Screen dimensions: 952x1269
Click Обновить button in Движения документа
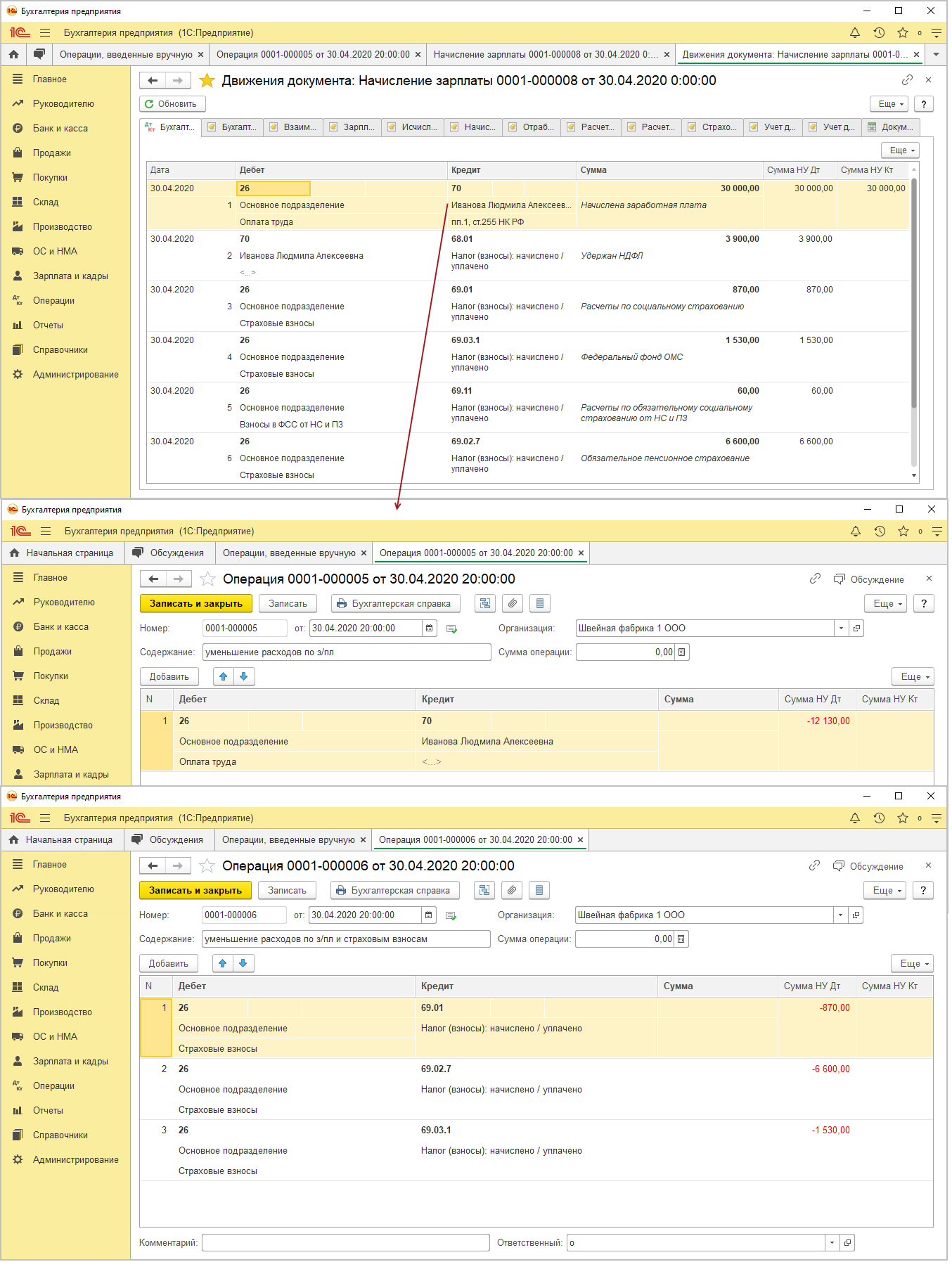coord(172,104)
